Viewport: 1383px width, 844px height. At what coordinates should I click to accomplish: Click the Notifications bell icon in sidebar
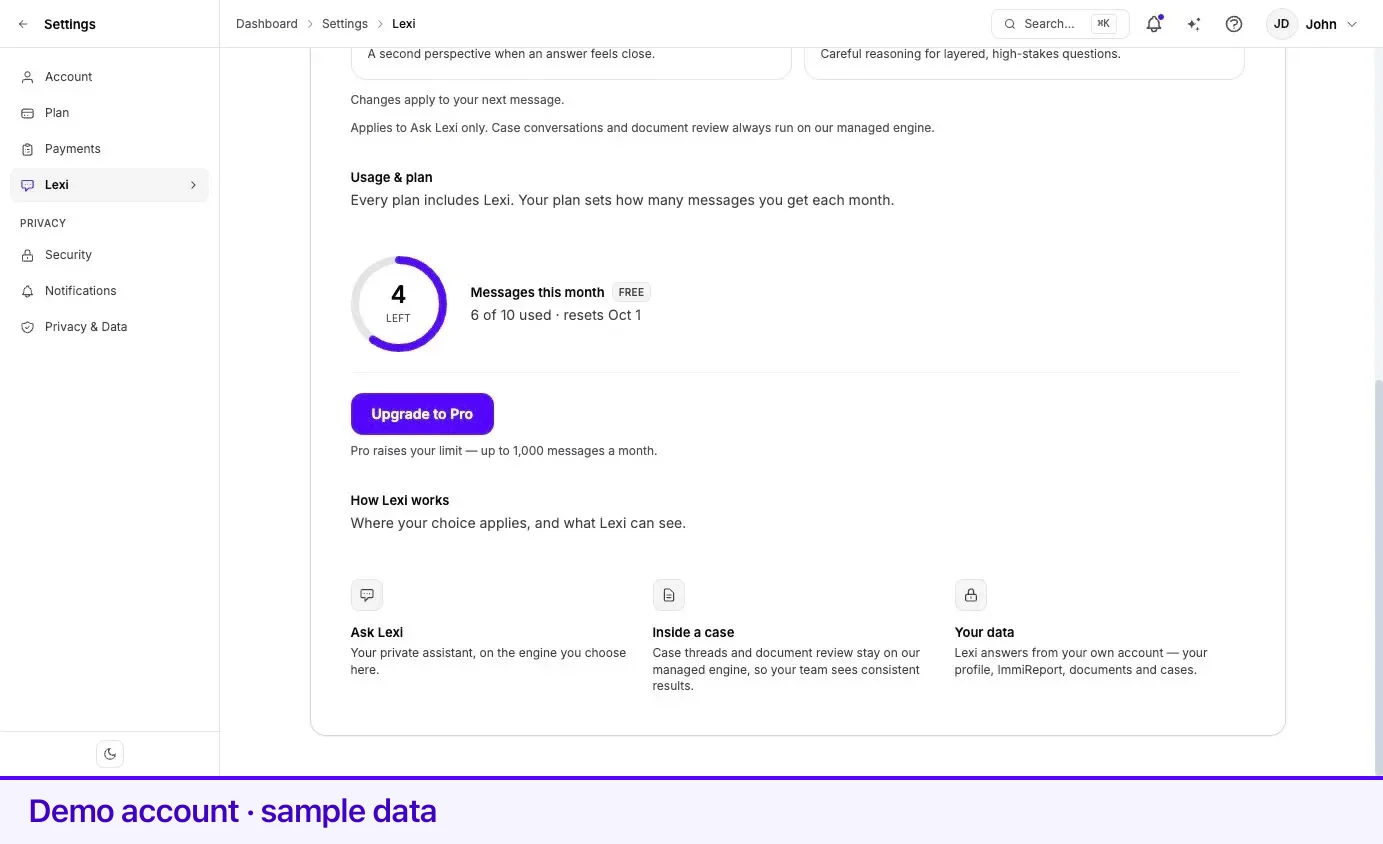27,291
